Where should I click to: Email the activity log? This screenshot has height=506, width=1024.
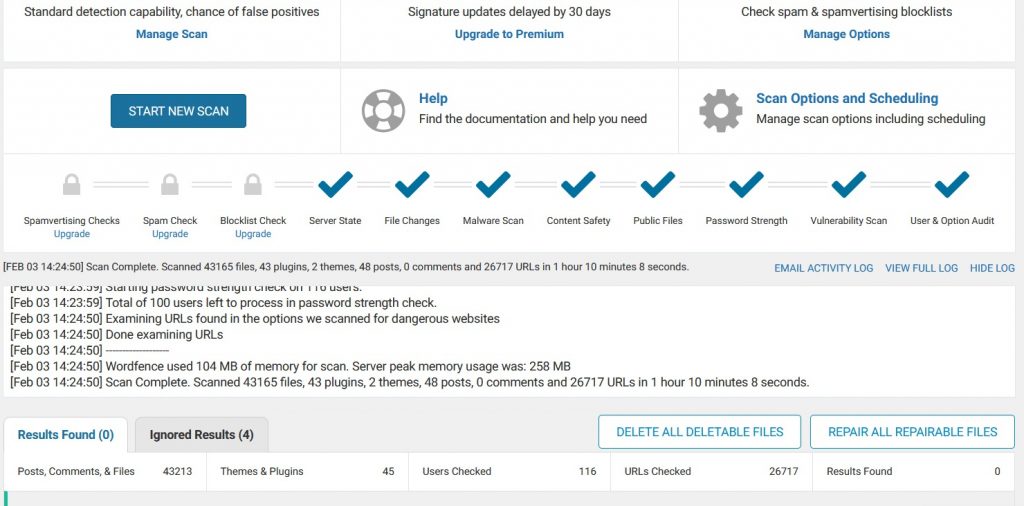[x=823, y=268]
